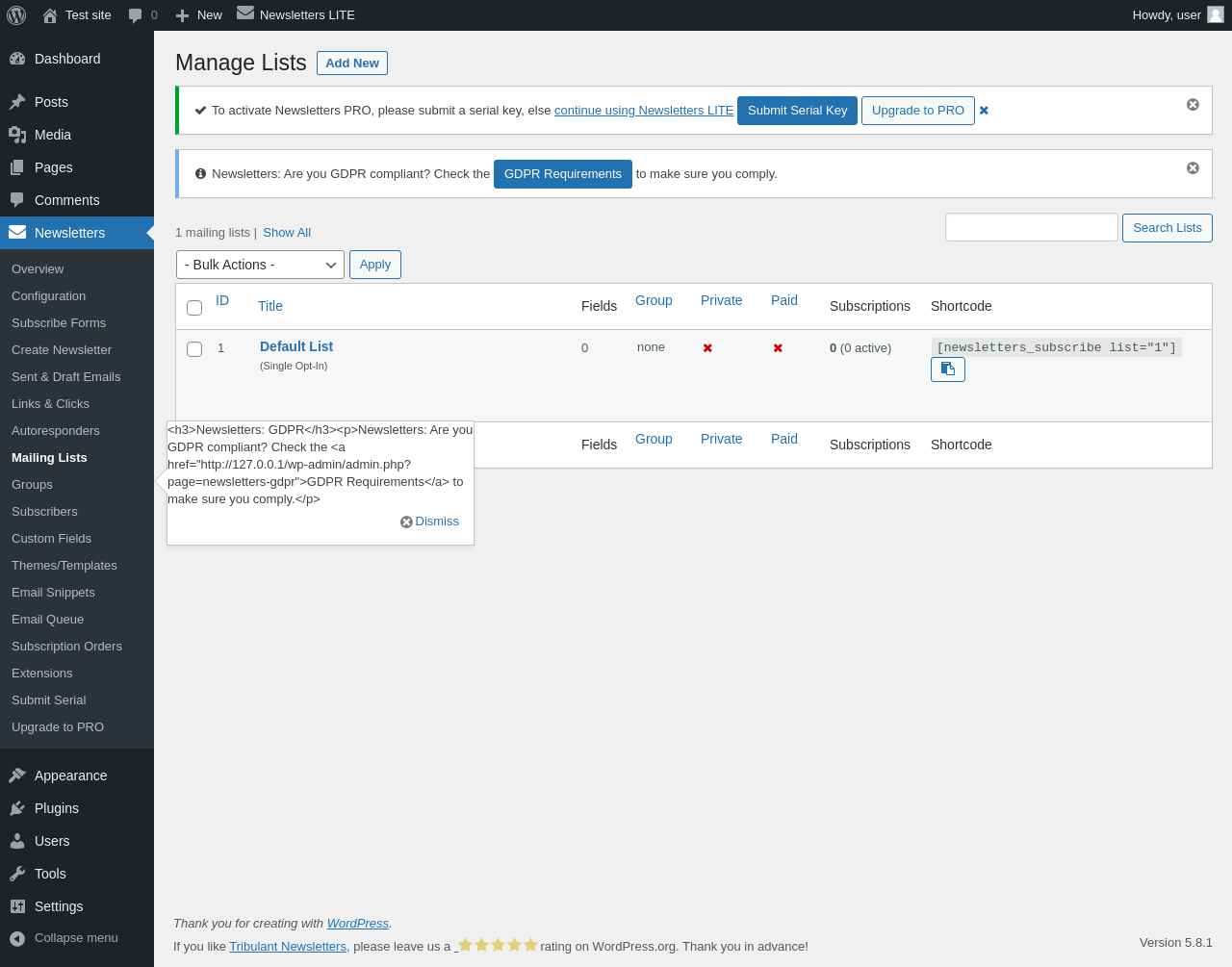Click the red X in Private column
The width and height of the screenshot is (1232, 967).
point(707,348)
